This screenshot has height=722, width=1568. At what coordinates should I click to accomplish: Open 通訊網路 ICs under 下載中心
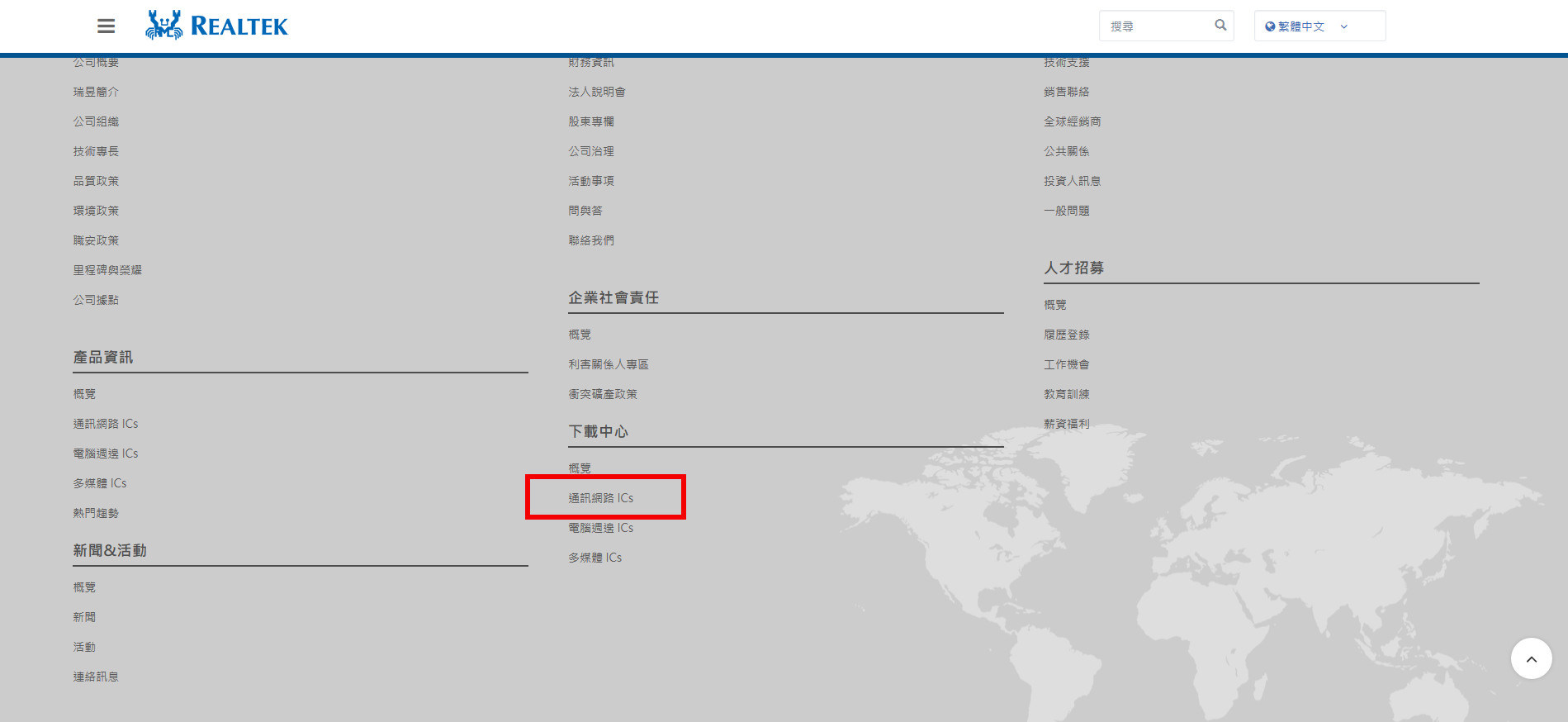click(x=600, y=498)
